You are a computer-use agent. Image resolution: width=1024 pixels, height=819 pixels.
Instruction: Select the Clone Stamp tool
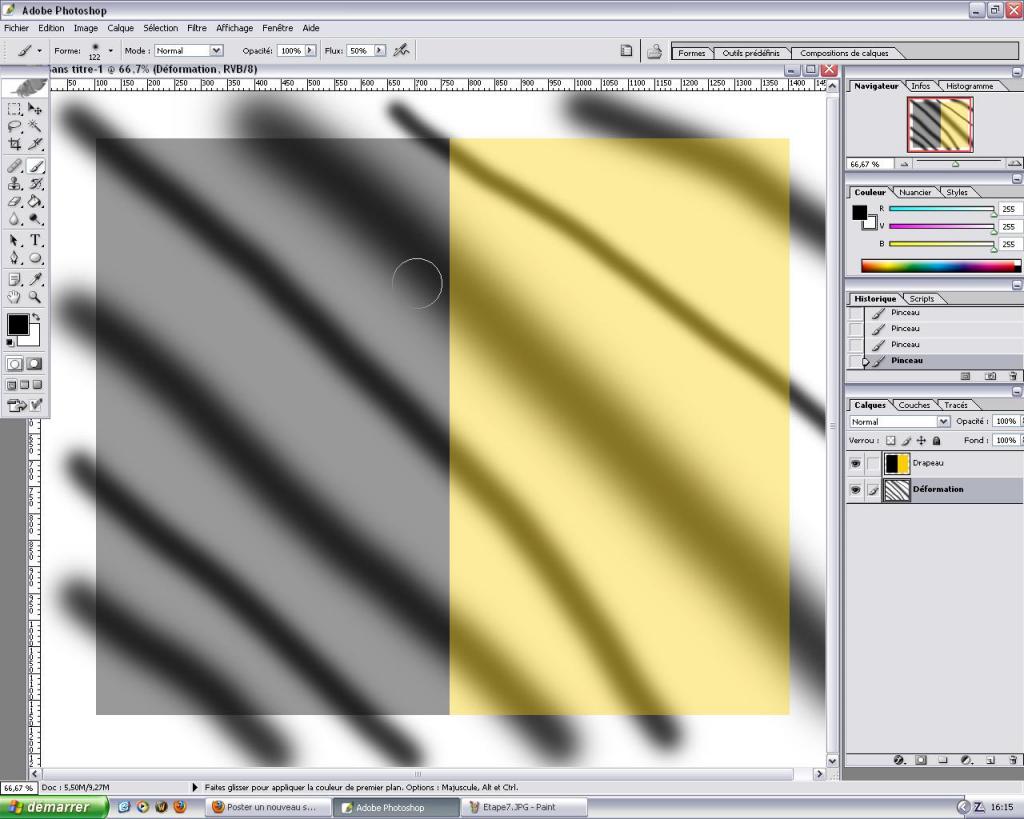[14, 184]
